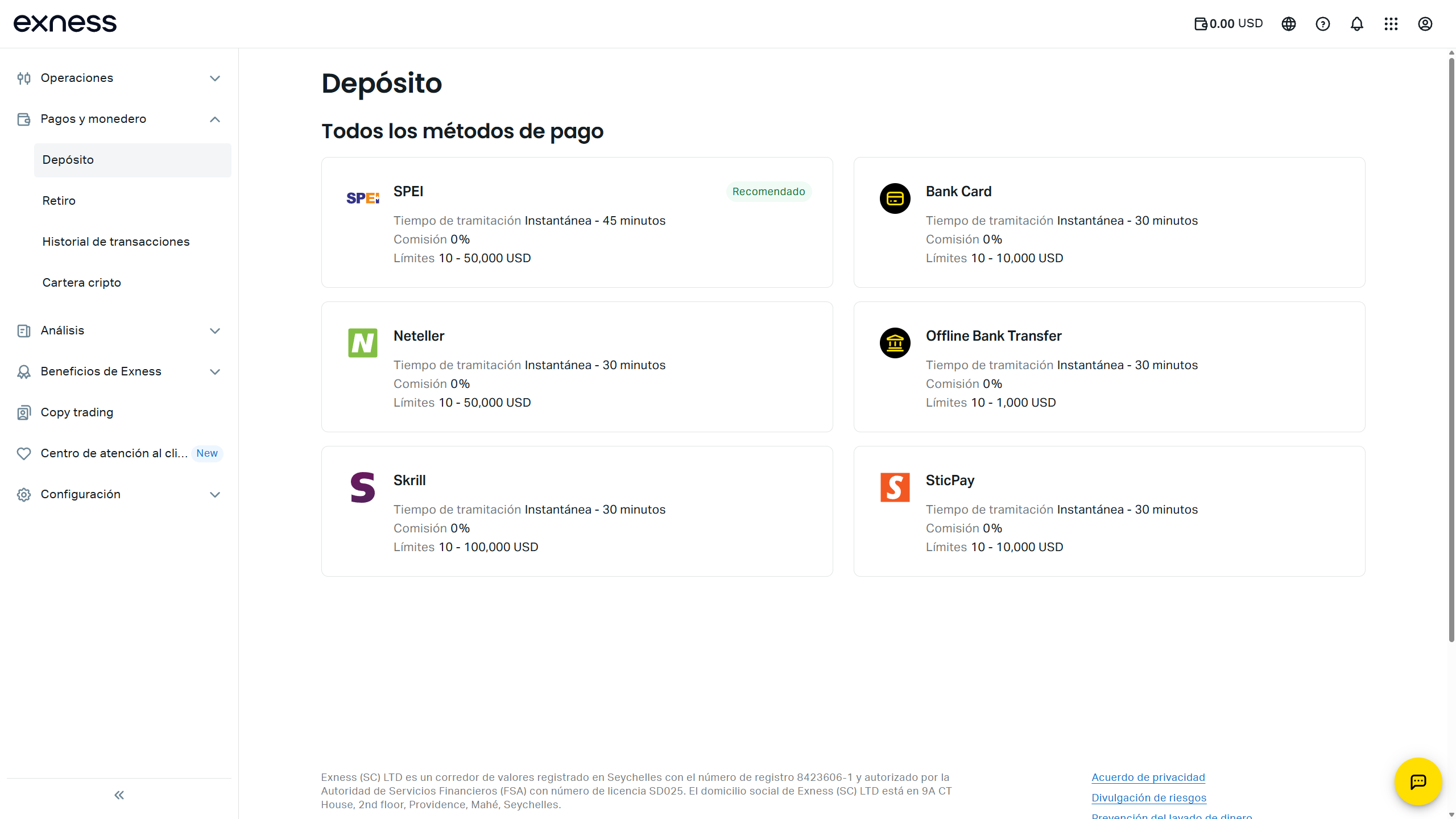The image size is (1456, 819).
Task: Click the Copy trading sidebar icon
Action: pos(24,412)
